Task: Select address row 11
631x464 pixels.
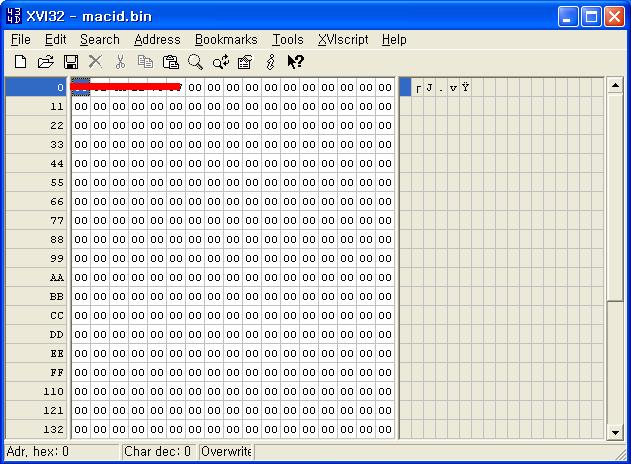Action: (36, 106)
